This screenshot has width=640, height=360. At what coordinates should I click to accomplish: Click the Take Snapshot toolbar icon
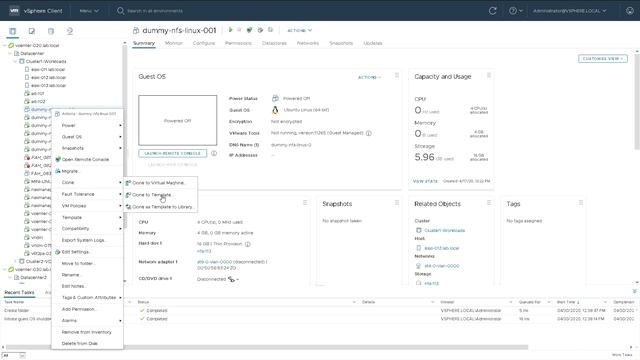click(270, 30)
